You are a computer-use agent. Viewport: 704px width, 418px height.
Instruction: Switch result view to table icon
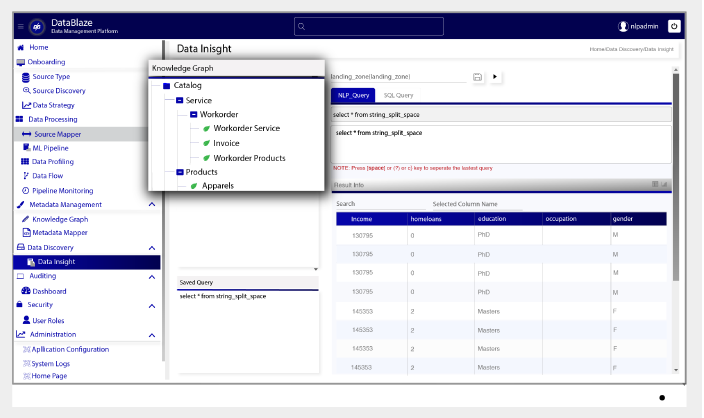pyautogui.click(x=655, y=184)
